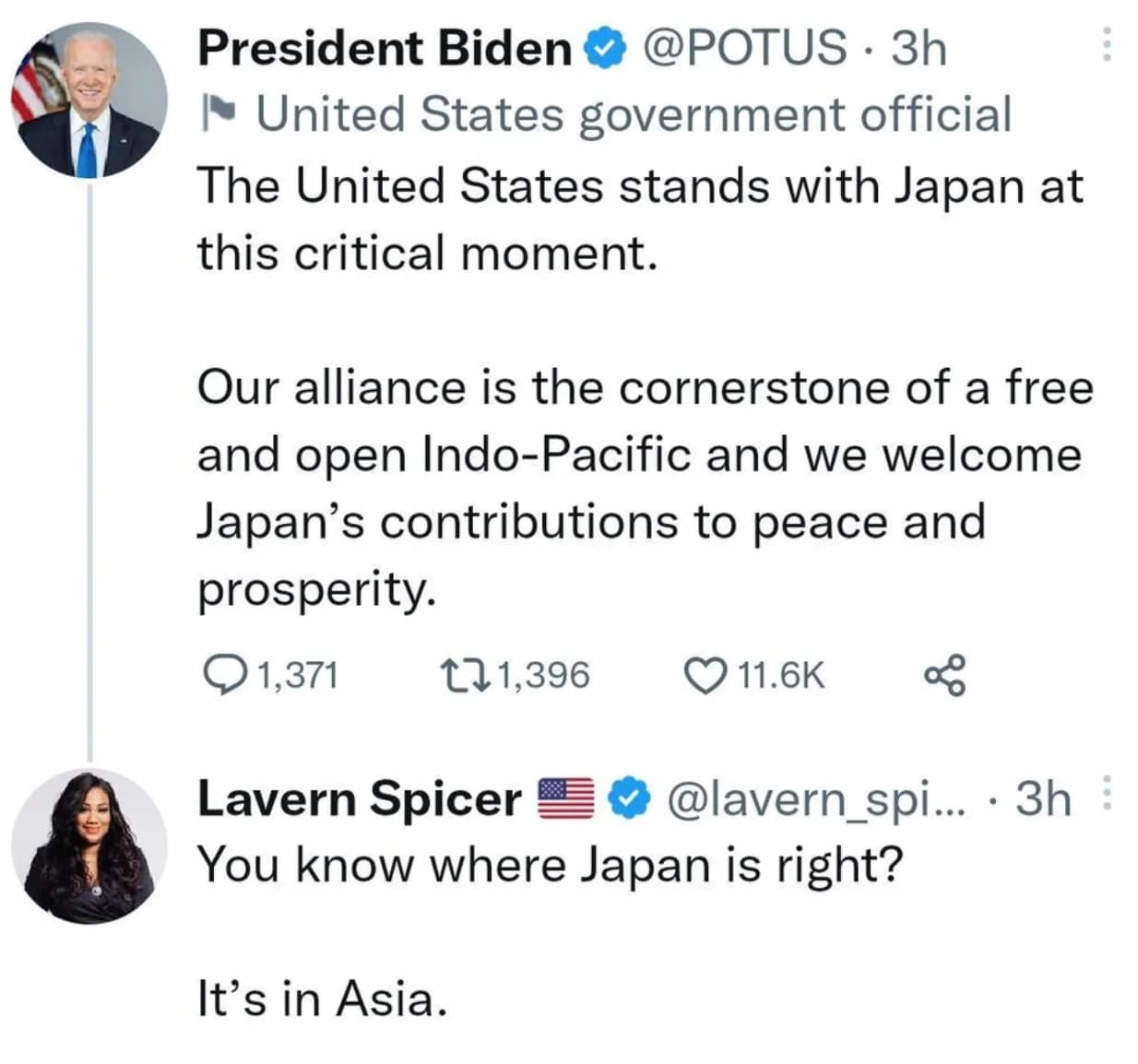The width and height of the screenshot is (1138, 1064).
Task: Click the Lavern Spicer display name
Action: [x=360, y=798]
